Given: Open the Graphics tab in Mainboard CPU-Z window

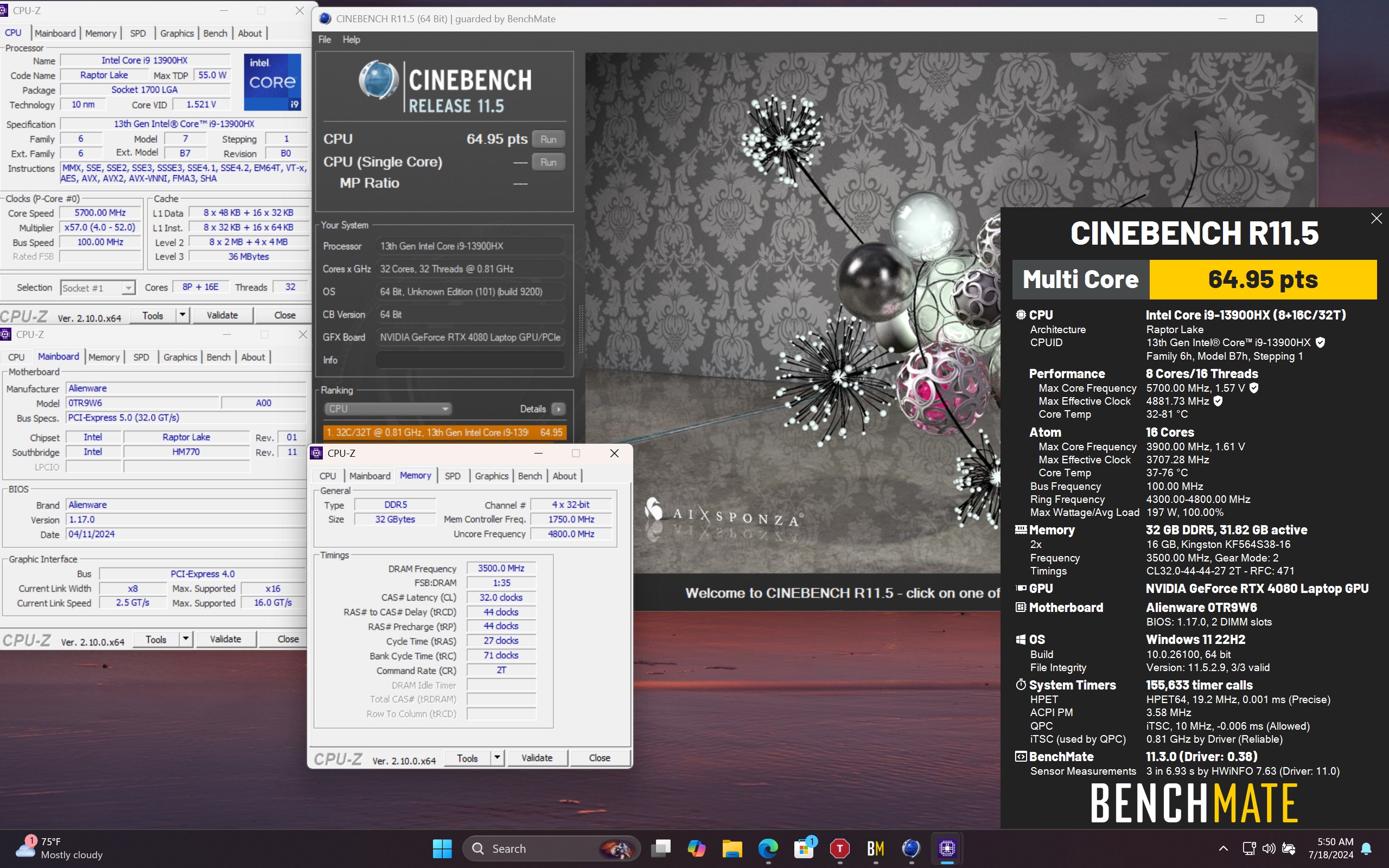Looking at the screenshot, I should 180,357.
